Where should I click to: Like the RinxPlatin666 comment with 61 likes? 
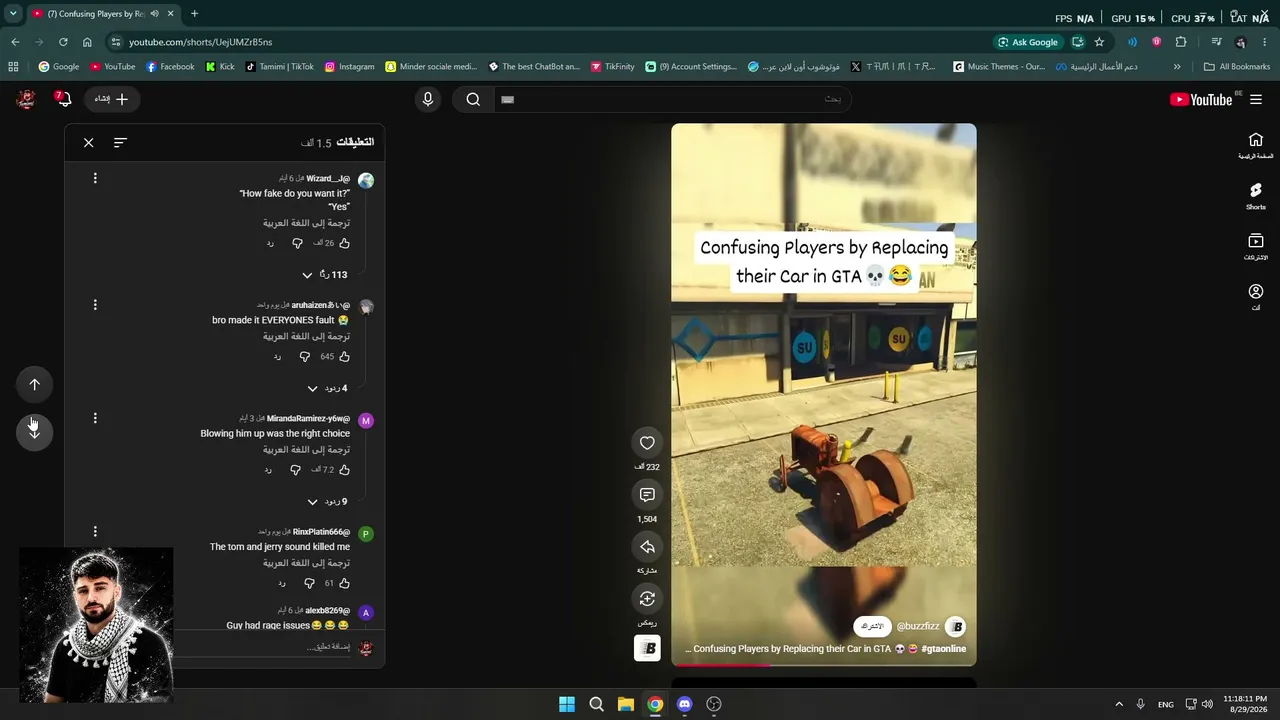(x=344, y=583)
